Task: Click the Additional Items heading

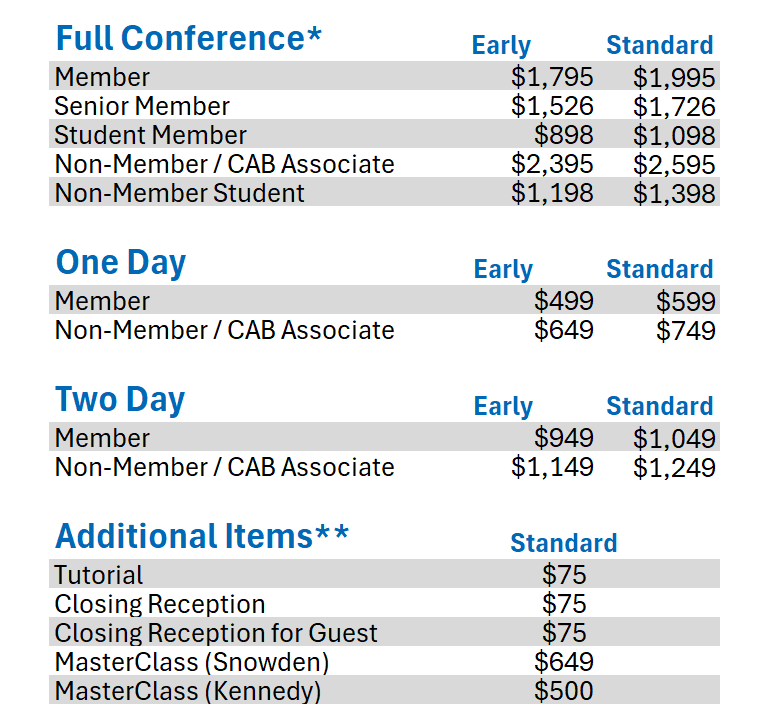Action: coord(202,536)
